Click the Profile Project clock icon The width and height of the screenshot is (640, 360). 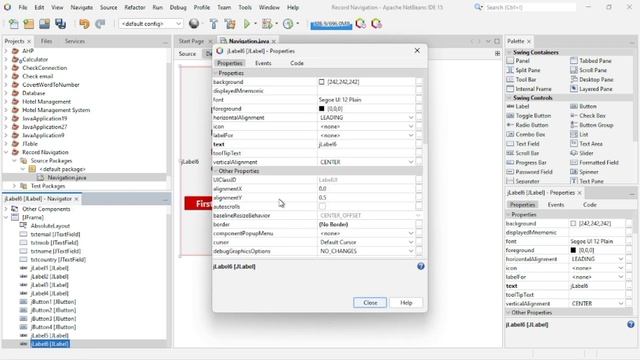click(x=288, y=24)
